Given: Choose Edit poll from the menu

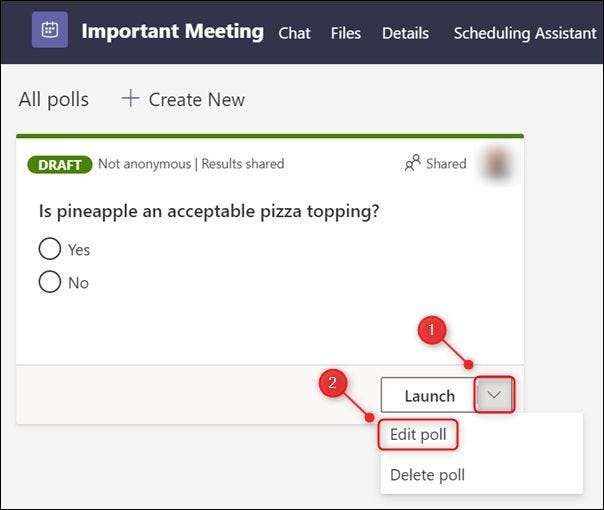Looking at the screenshot, I should pyautogui.click(x=419, y=435).
